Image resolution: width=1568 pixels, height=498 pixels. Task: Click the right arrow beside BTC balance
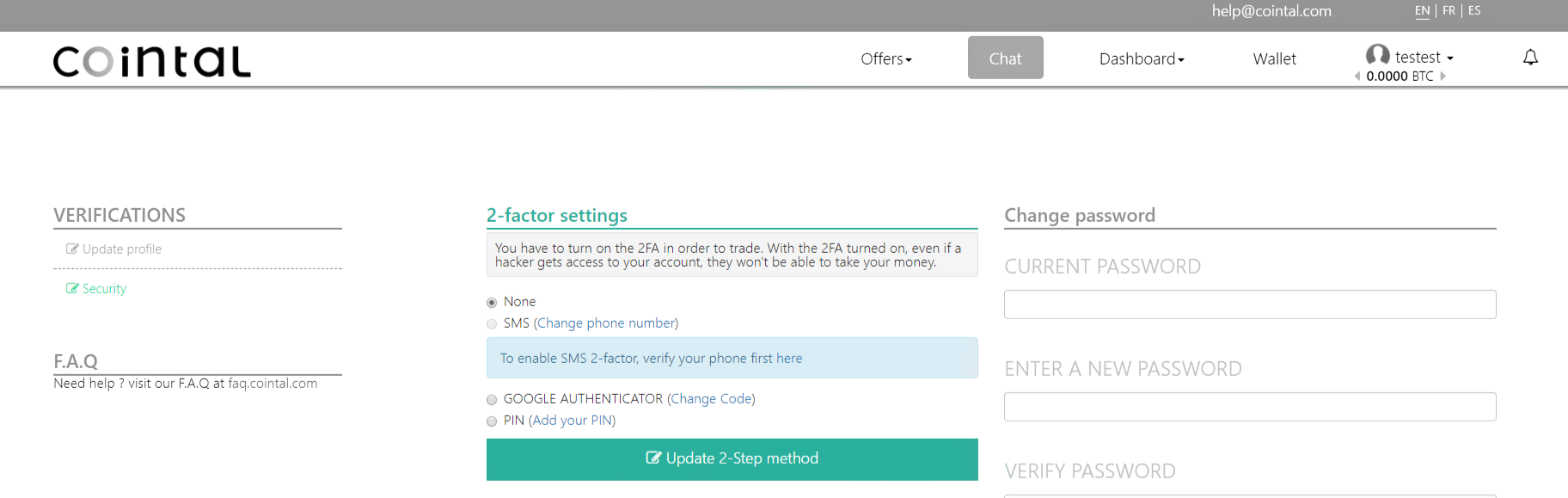tap(1442, 76)
